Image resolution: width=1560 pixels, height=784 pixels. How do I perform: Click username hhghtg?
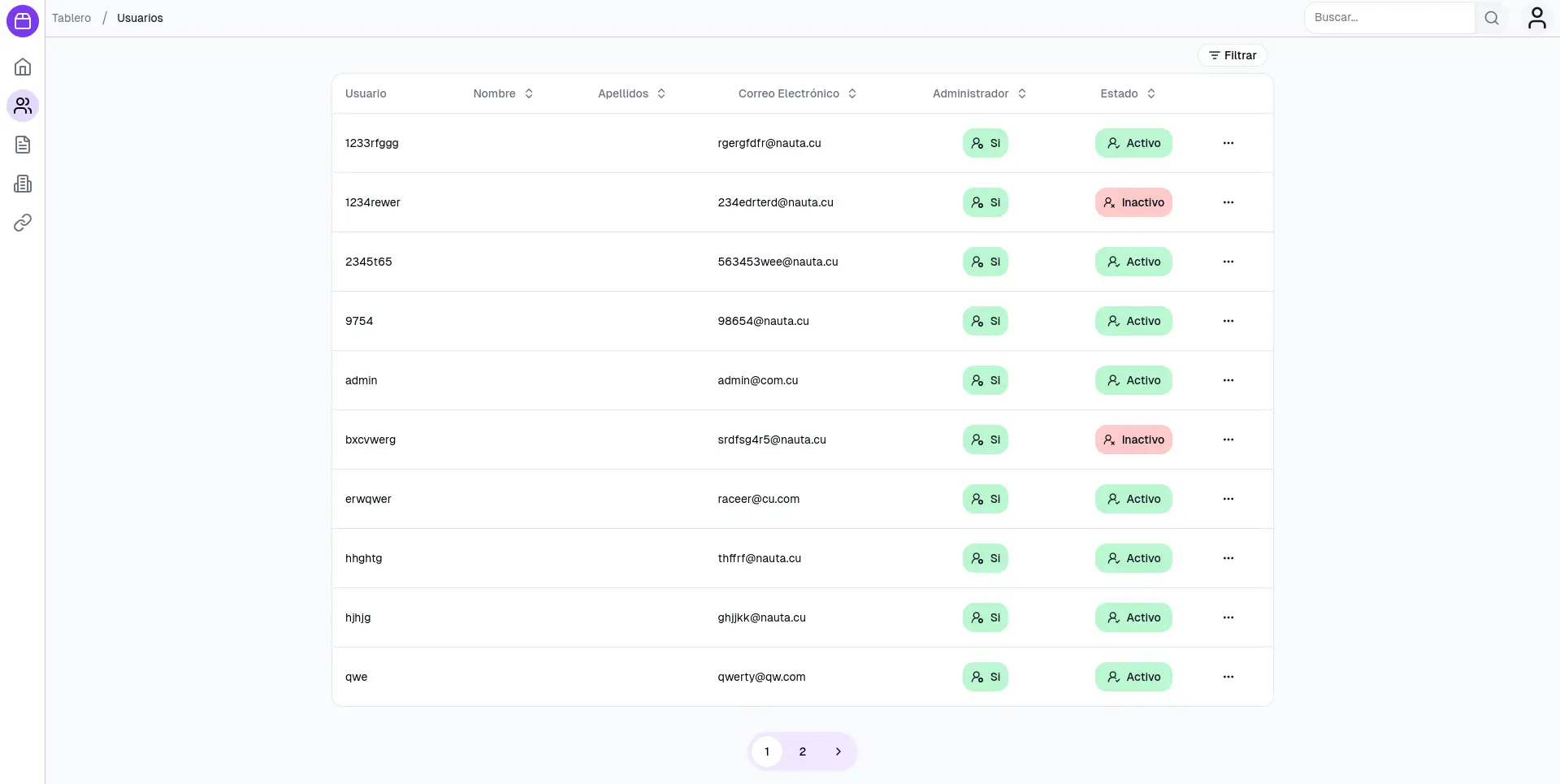pyautogui.click(x=364, y=558)
